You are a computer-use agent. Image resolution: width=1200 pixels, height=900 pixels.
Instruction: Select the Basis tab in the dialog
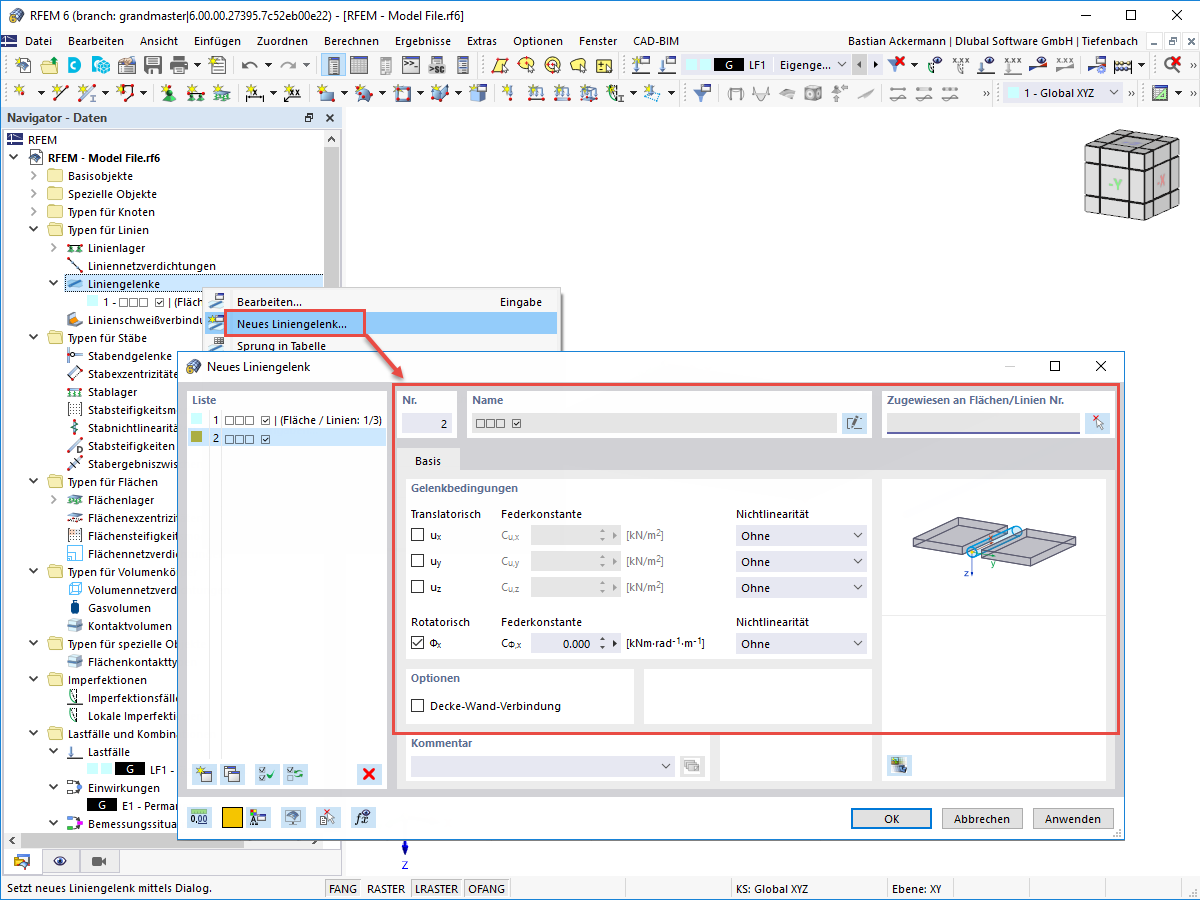428,460
